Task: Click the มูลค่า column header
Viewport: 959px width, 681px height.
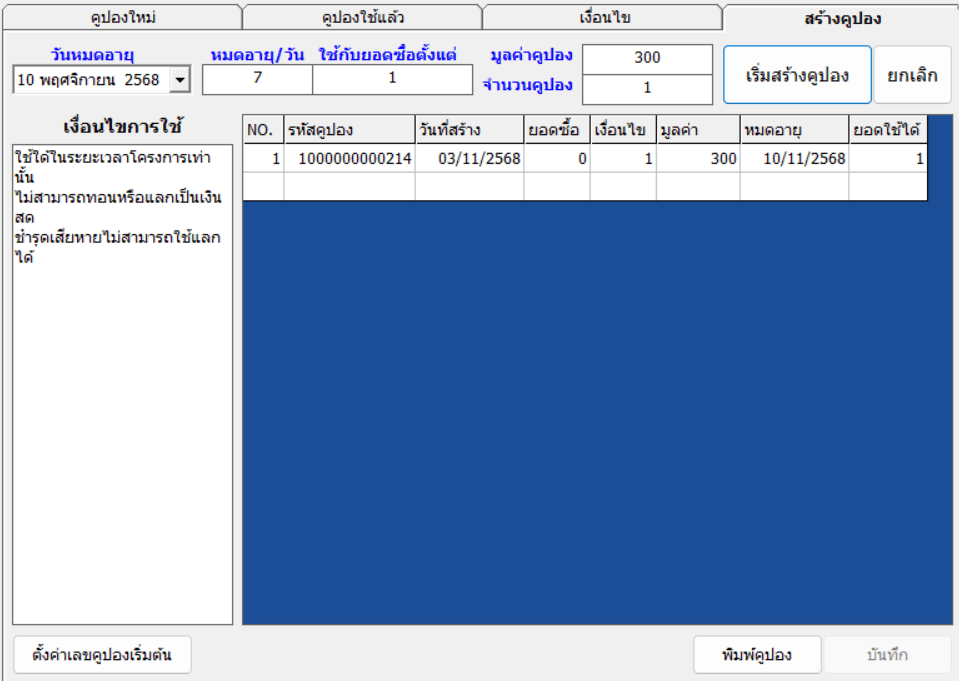Action: click(698, 130)
